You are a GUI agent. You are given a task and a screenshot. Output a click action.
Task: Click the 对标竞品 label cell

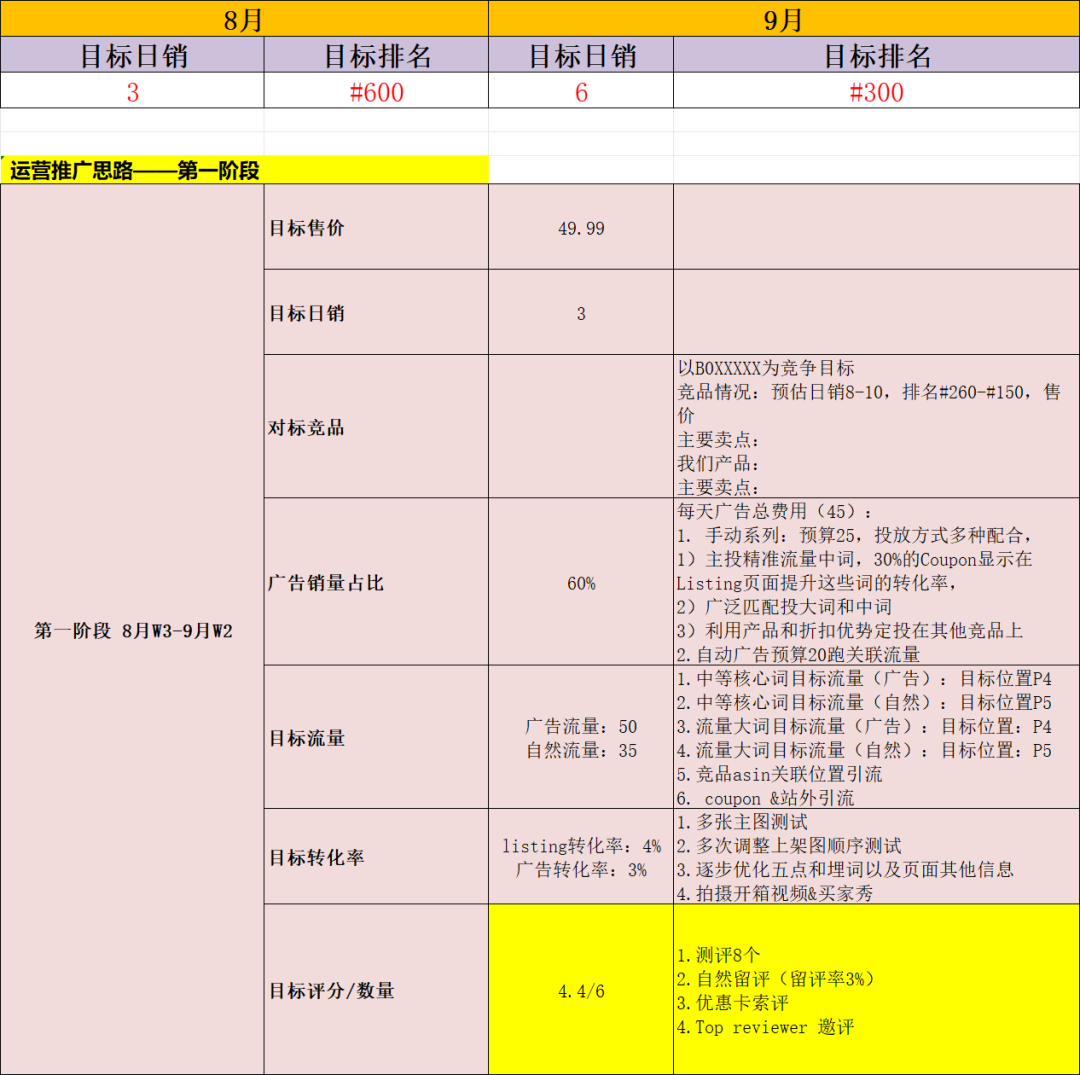coord(376,426)
